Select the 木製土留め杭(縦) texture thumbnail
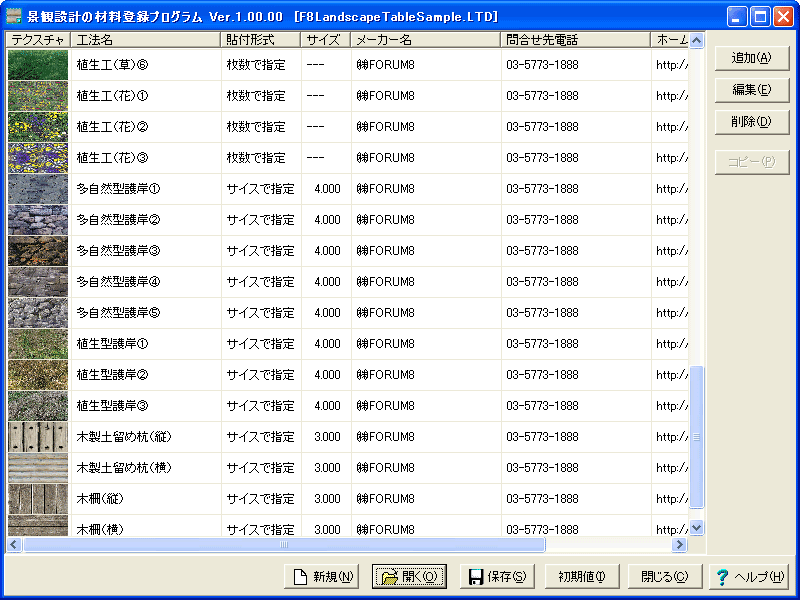 tap(38, 437)
